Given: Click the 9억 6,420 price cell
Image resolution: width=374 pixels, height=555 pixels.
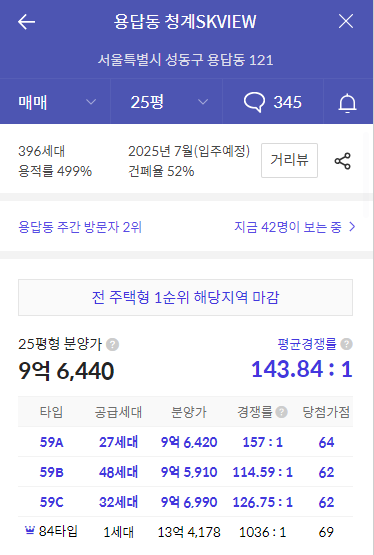Looking at the screenshot, I should pyautogui.click(x=189, y=442).
